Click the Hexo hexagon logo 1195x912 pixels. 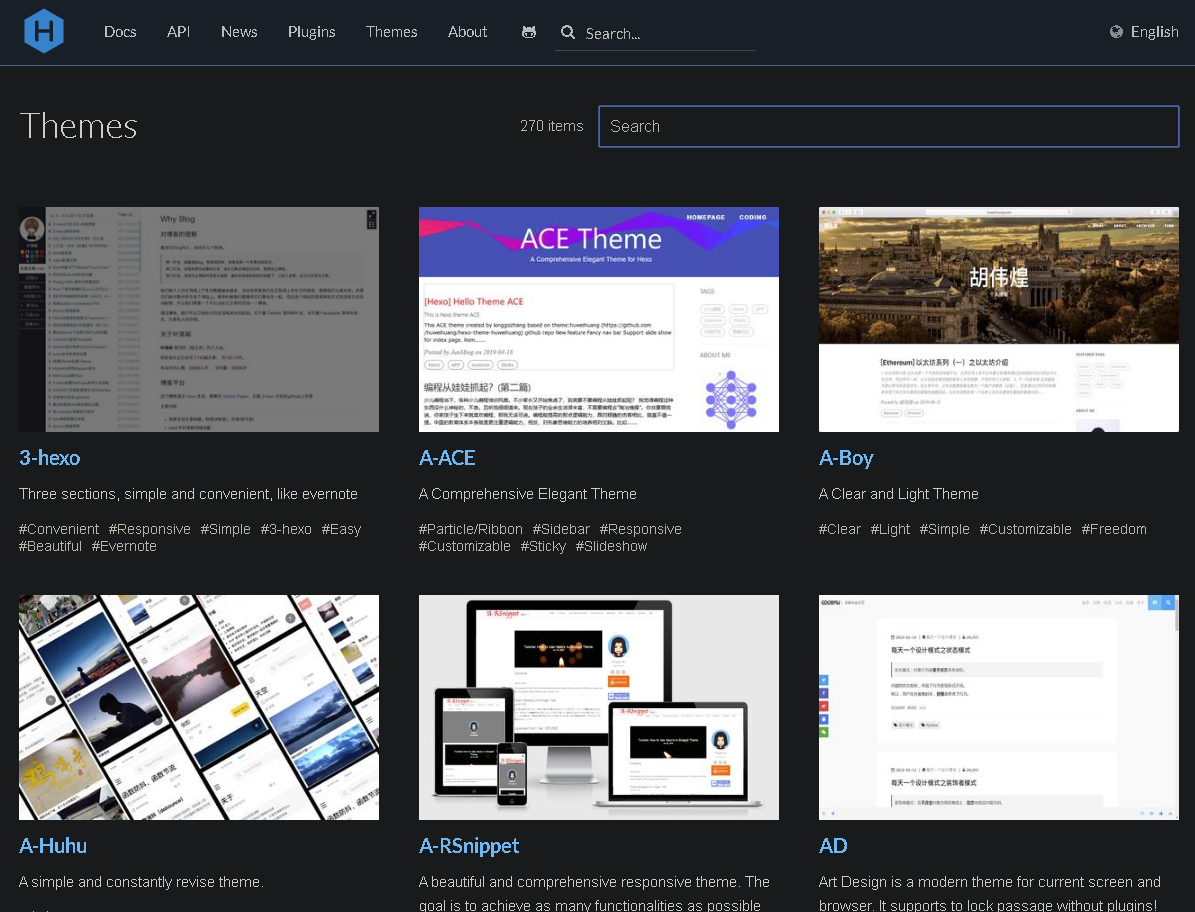click(x=44, y=31)
